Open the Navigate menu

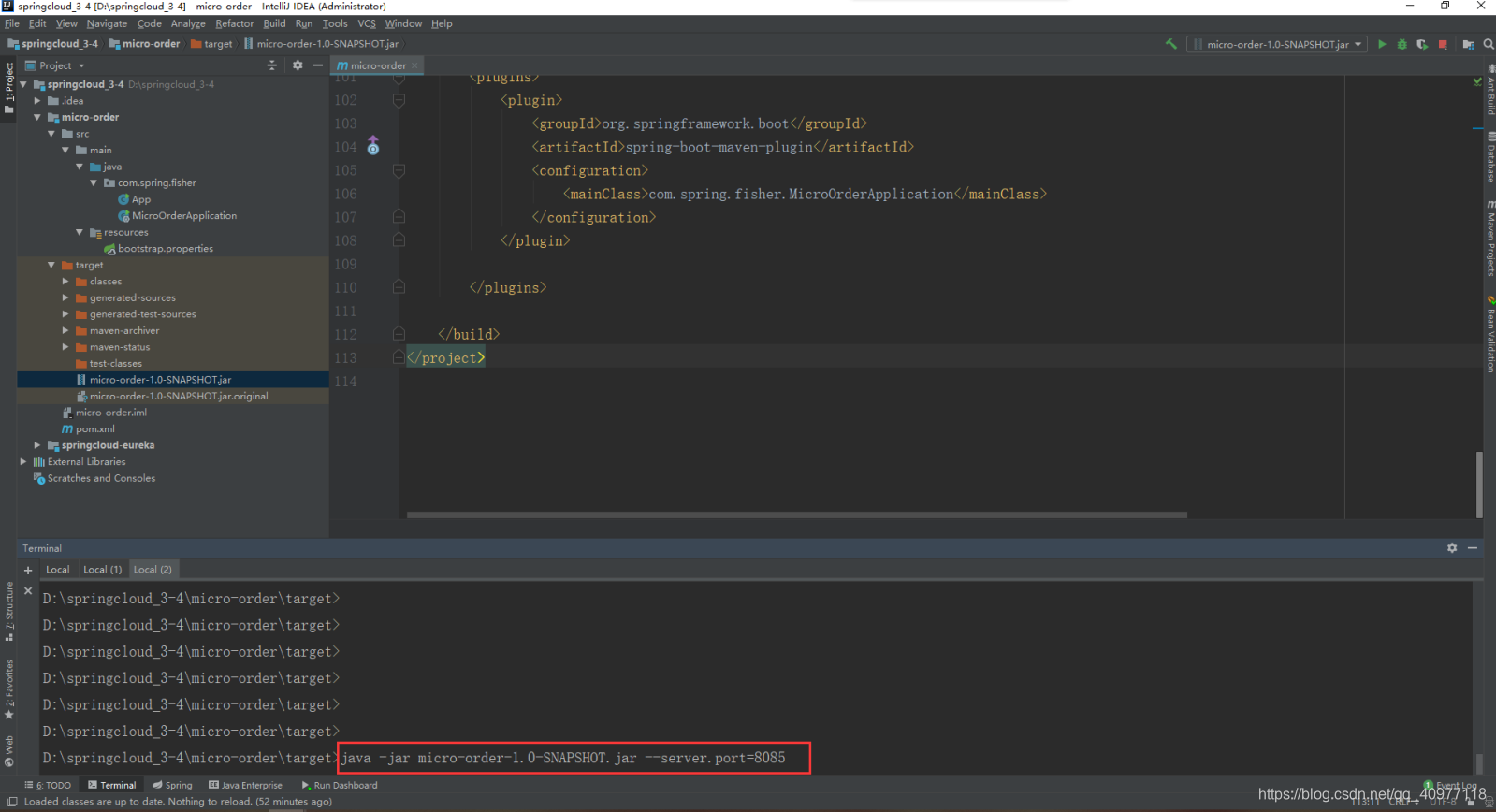107,23
